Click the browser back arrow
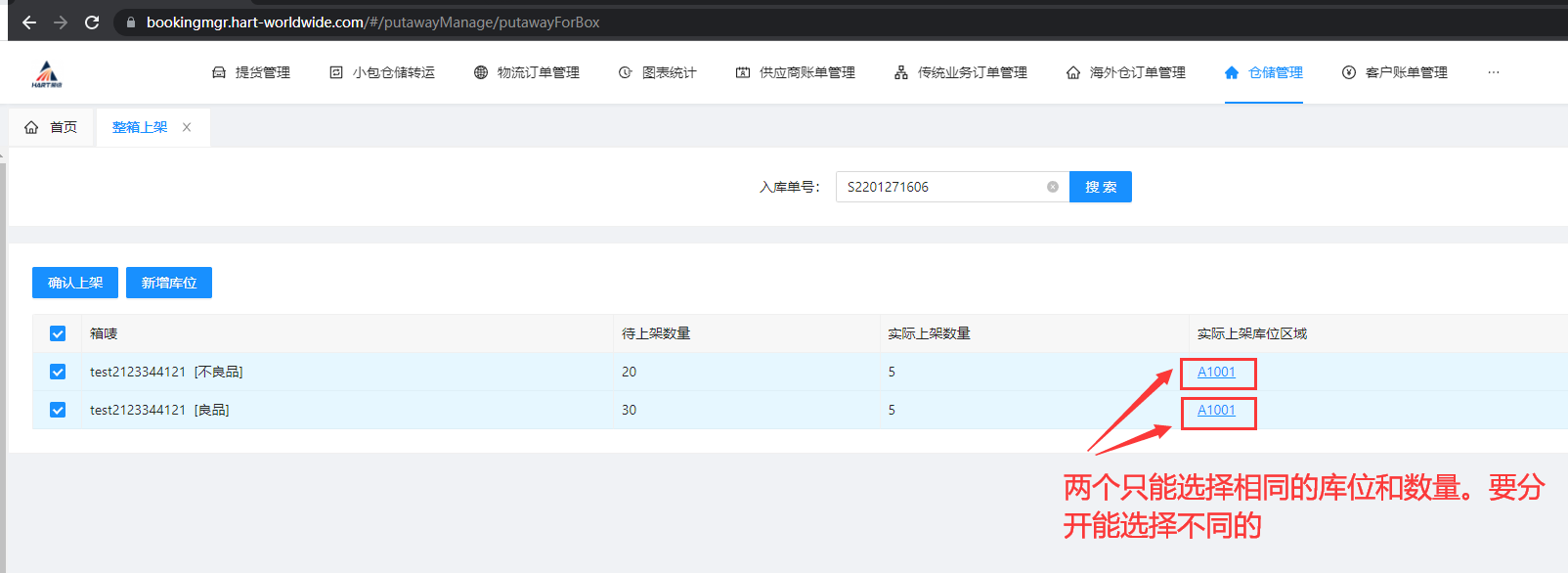The image size is (1568, 573). [x=29, y=22]
